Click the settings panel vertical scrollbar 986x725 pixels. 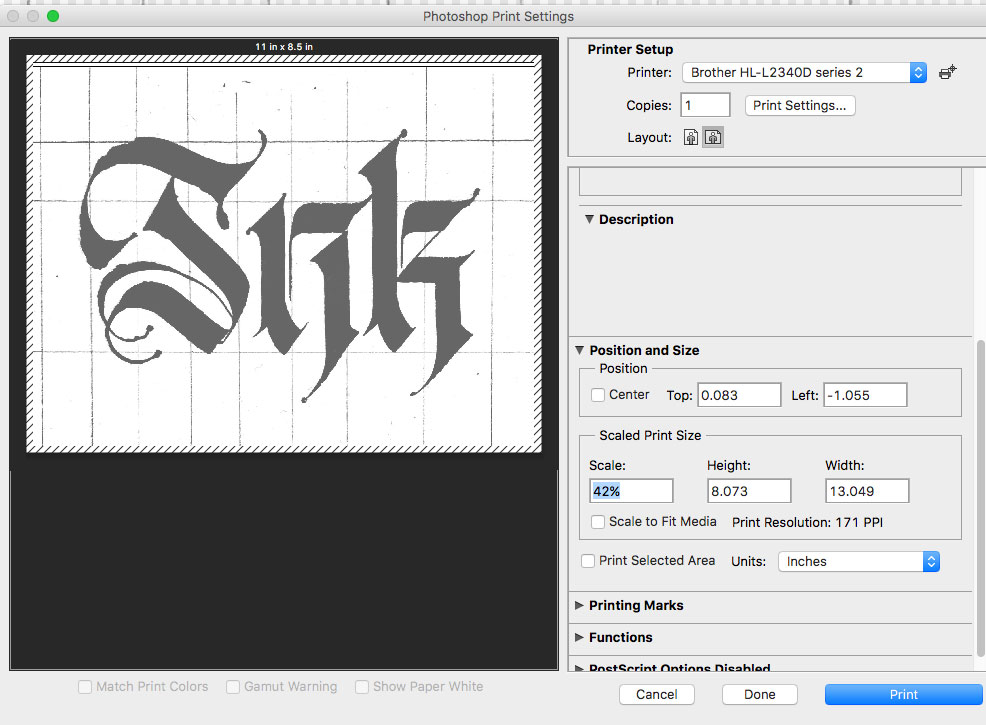(980, 498)
